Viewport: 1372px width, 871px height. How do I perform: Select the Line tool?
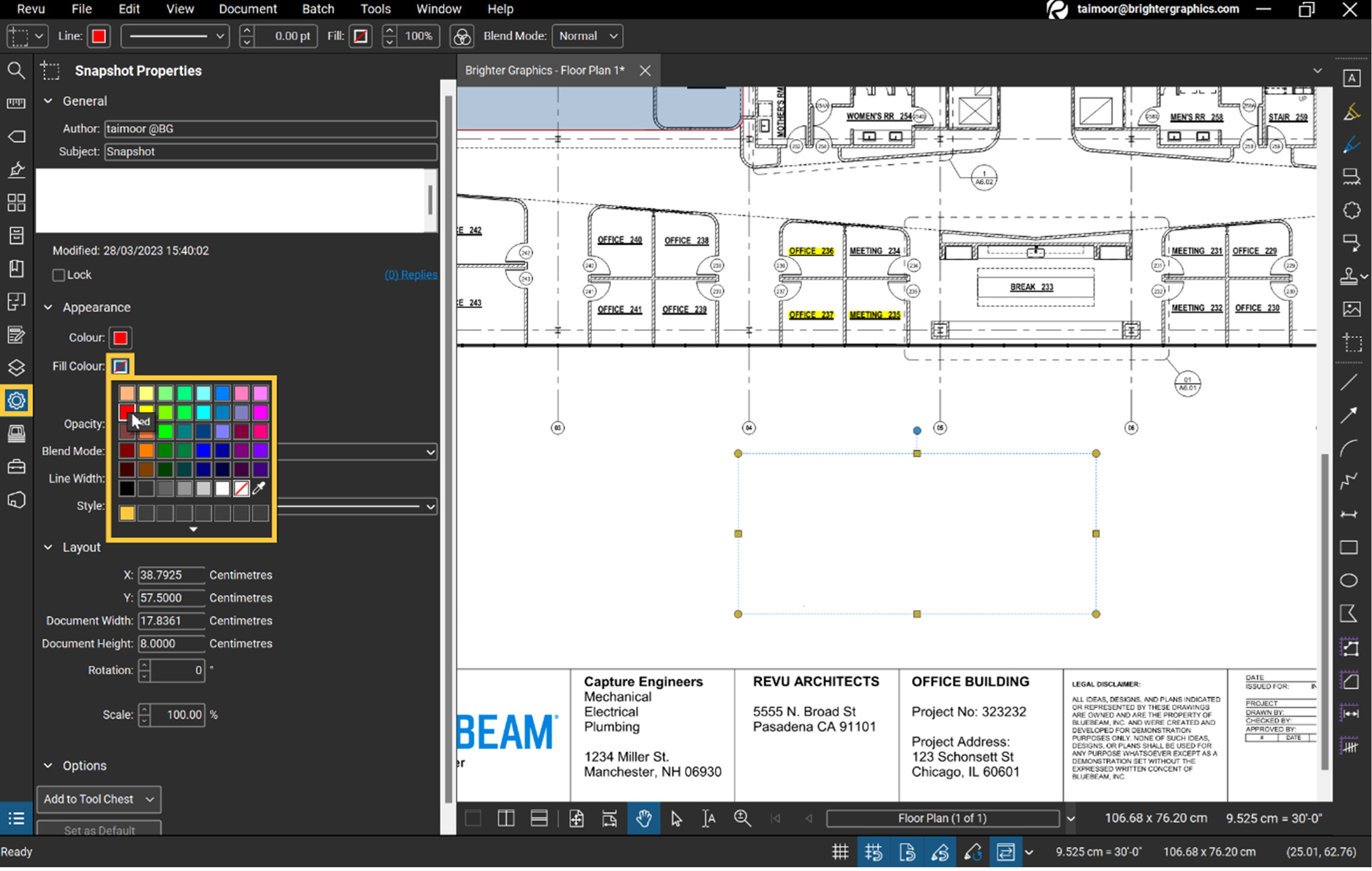pos(1349,383)
